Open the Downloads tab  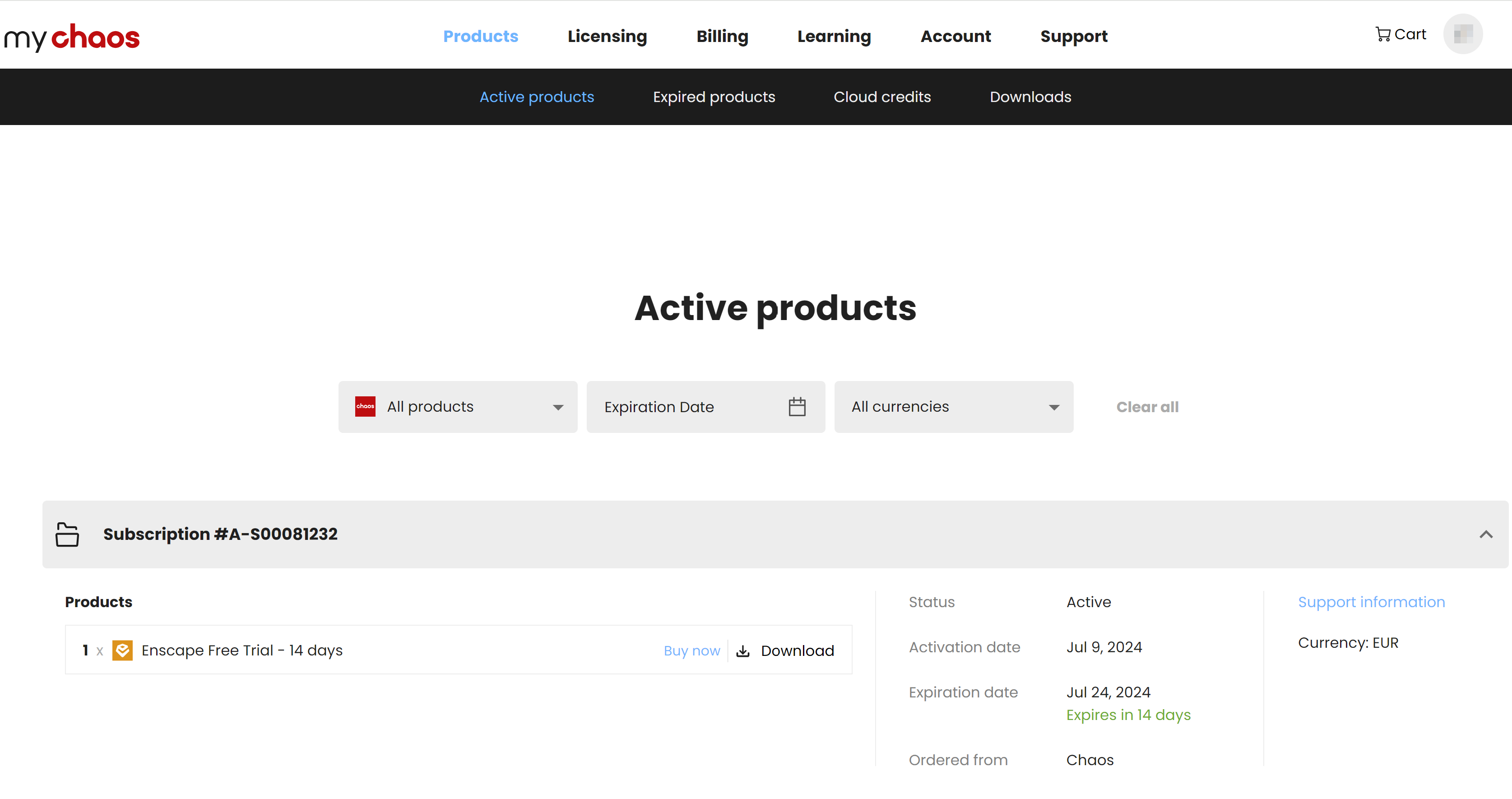(1030, 97)
